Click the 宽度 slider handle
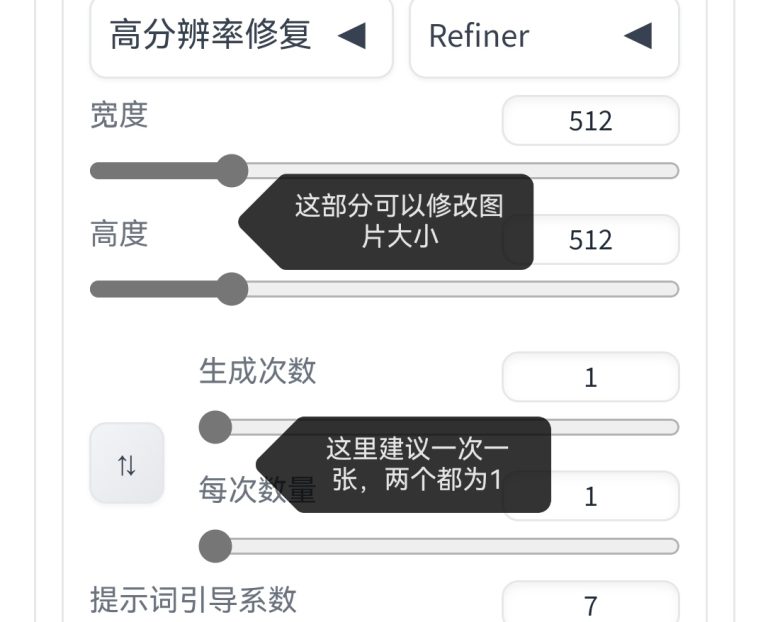This screenshot has height=622, width=768. (232, 170)
